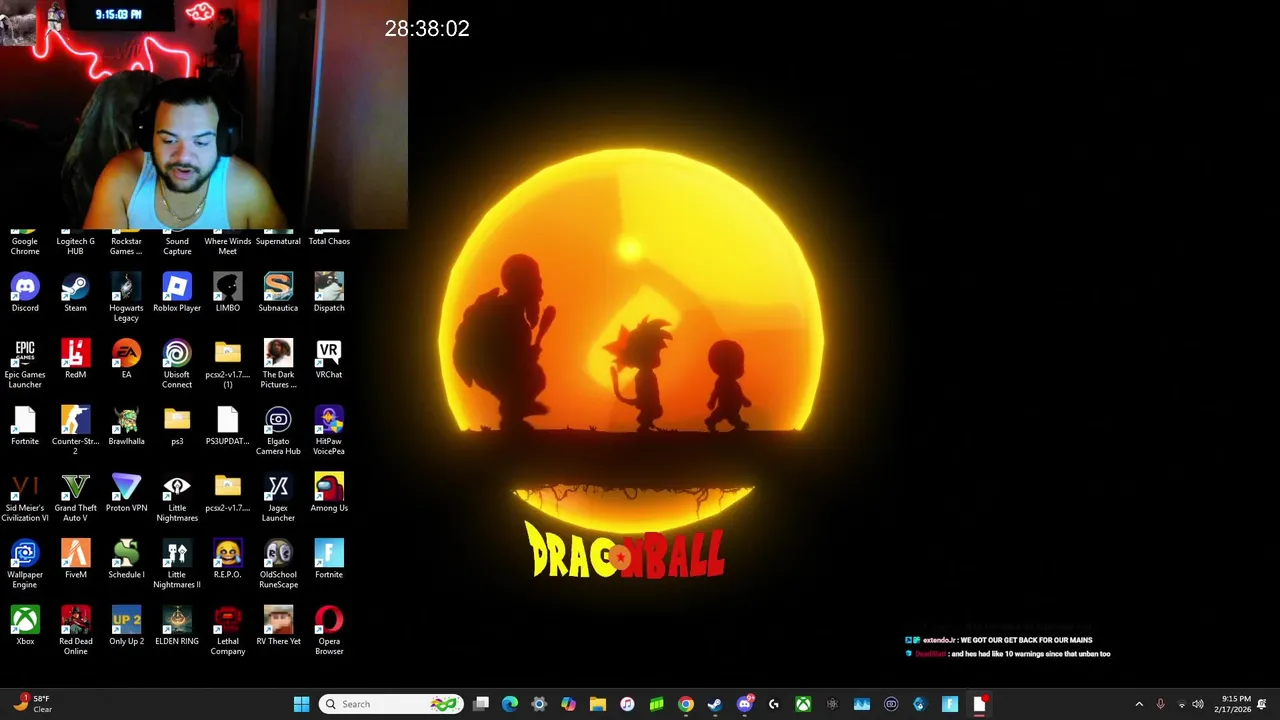Open the EA app desktop icon
The width and height of the screenshot is (1280, 720).
(x=126, y=360)
